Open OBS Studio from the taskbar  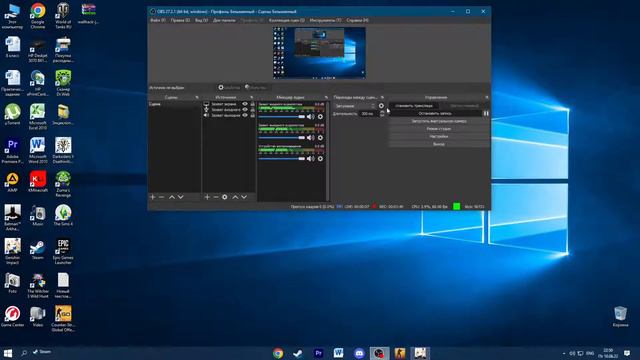click(379, 353)
